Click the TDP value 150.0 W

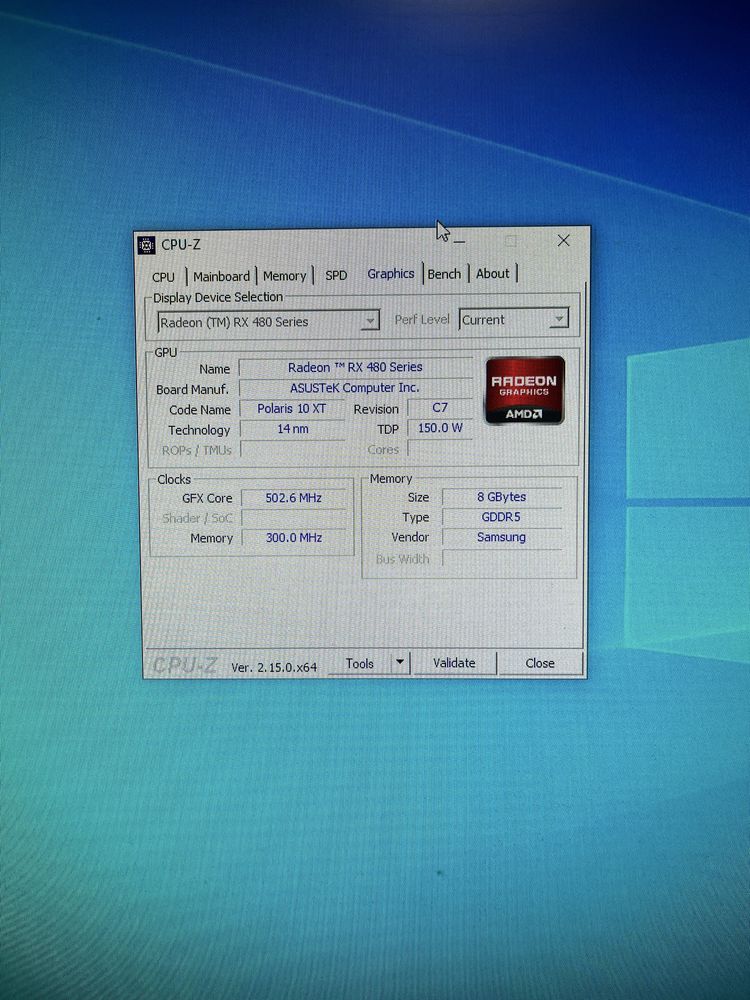(440, 428)
